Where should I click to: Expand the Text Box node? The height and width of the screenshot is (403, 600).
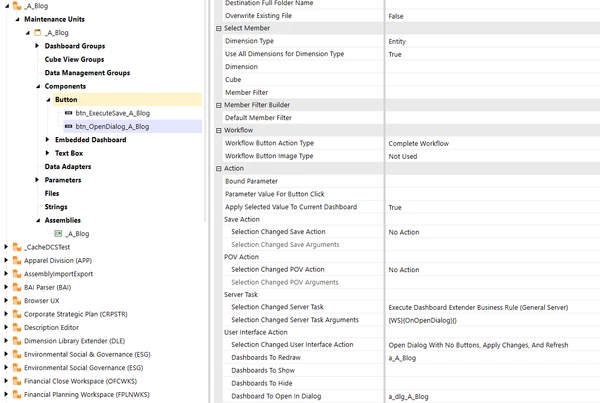(x=47, y=153)
